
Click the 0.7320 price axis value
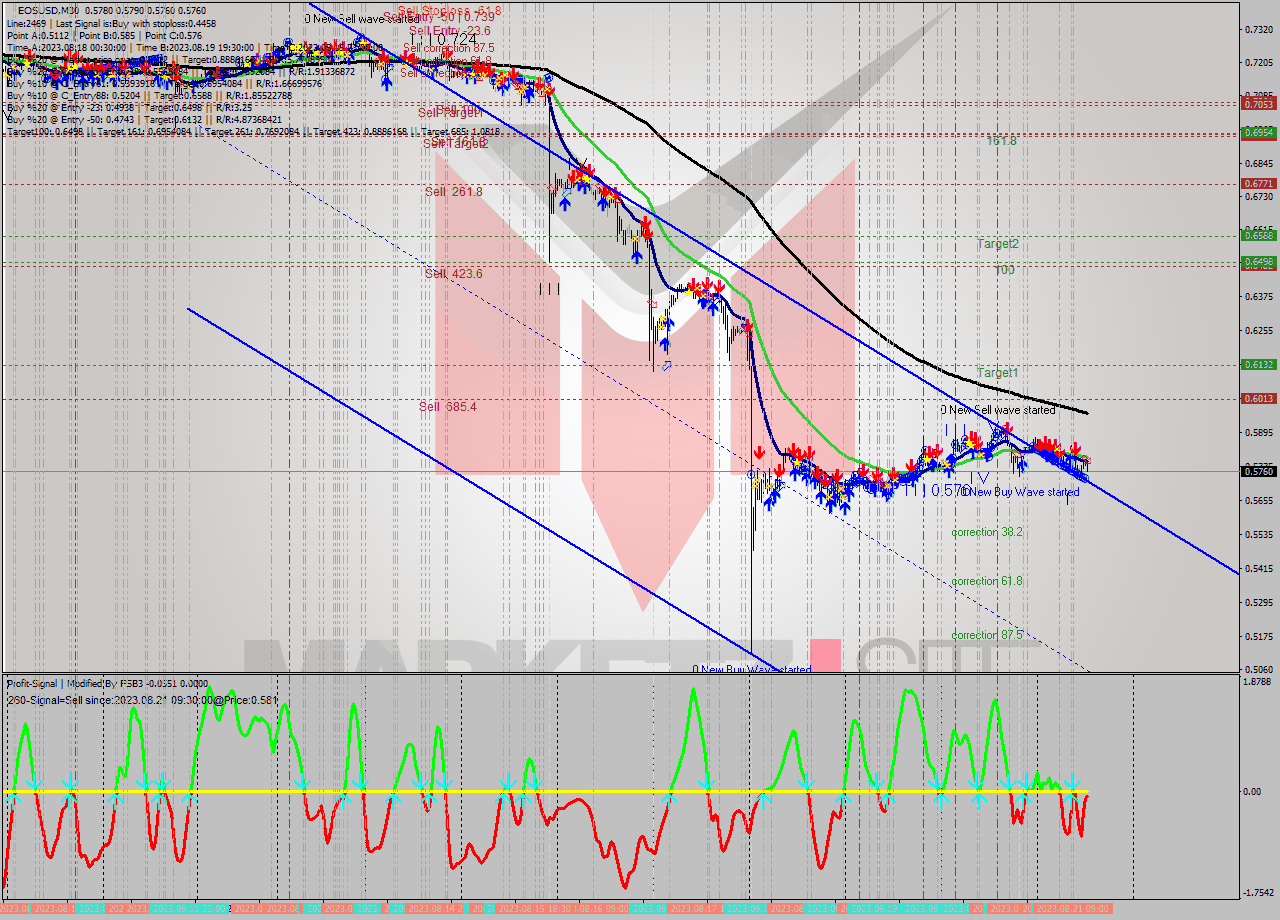(x=1258, y=29)
